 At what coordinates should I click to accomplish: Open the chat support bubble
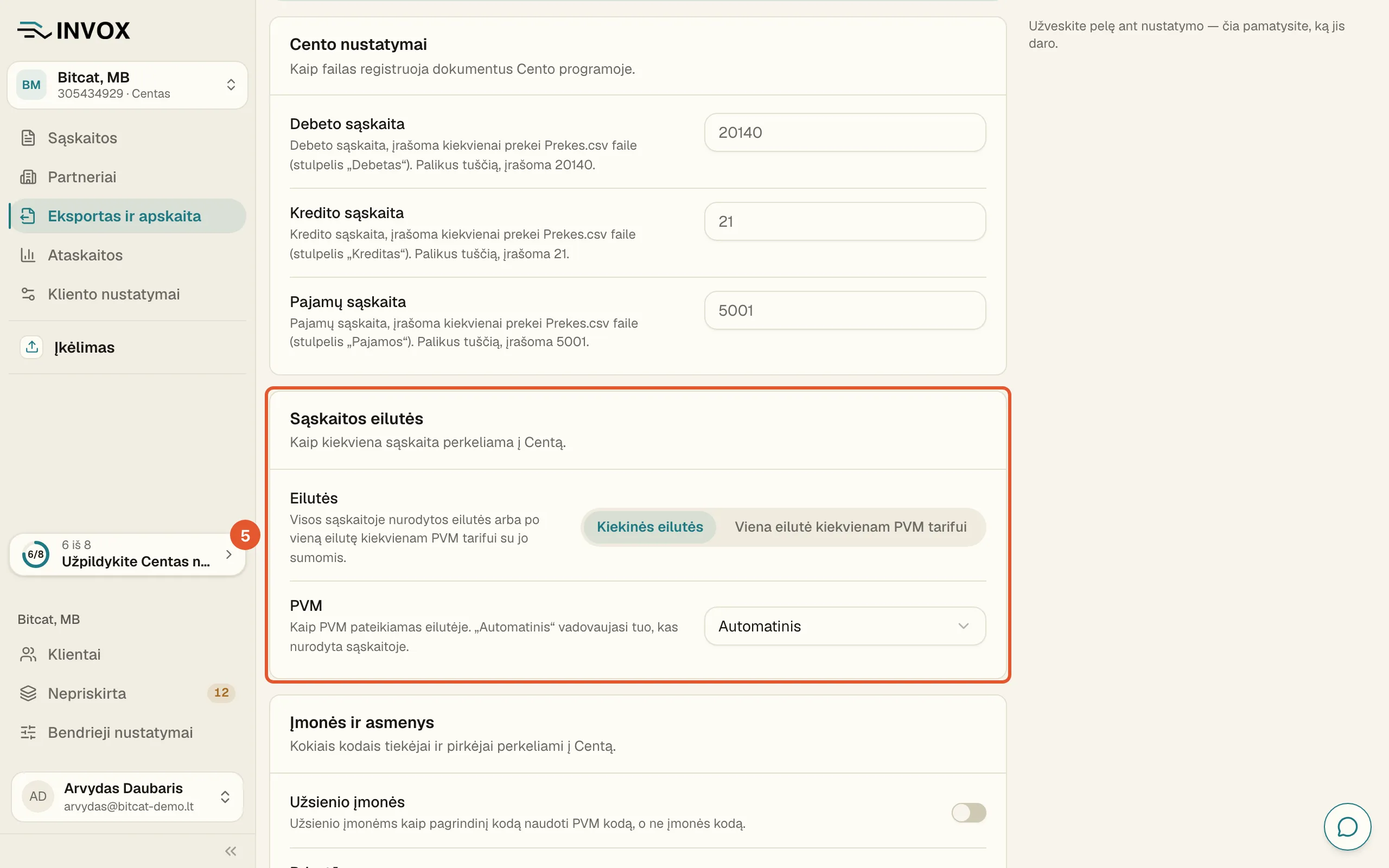click(1347, 827)
